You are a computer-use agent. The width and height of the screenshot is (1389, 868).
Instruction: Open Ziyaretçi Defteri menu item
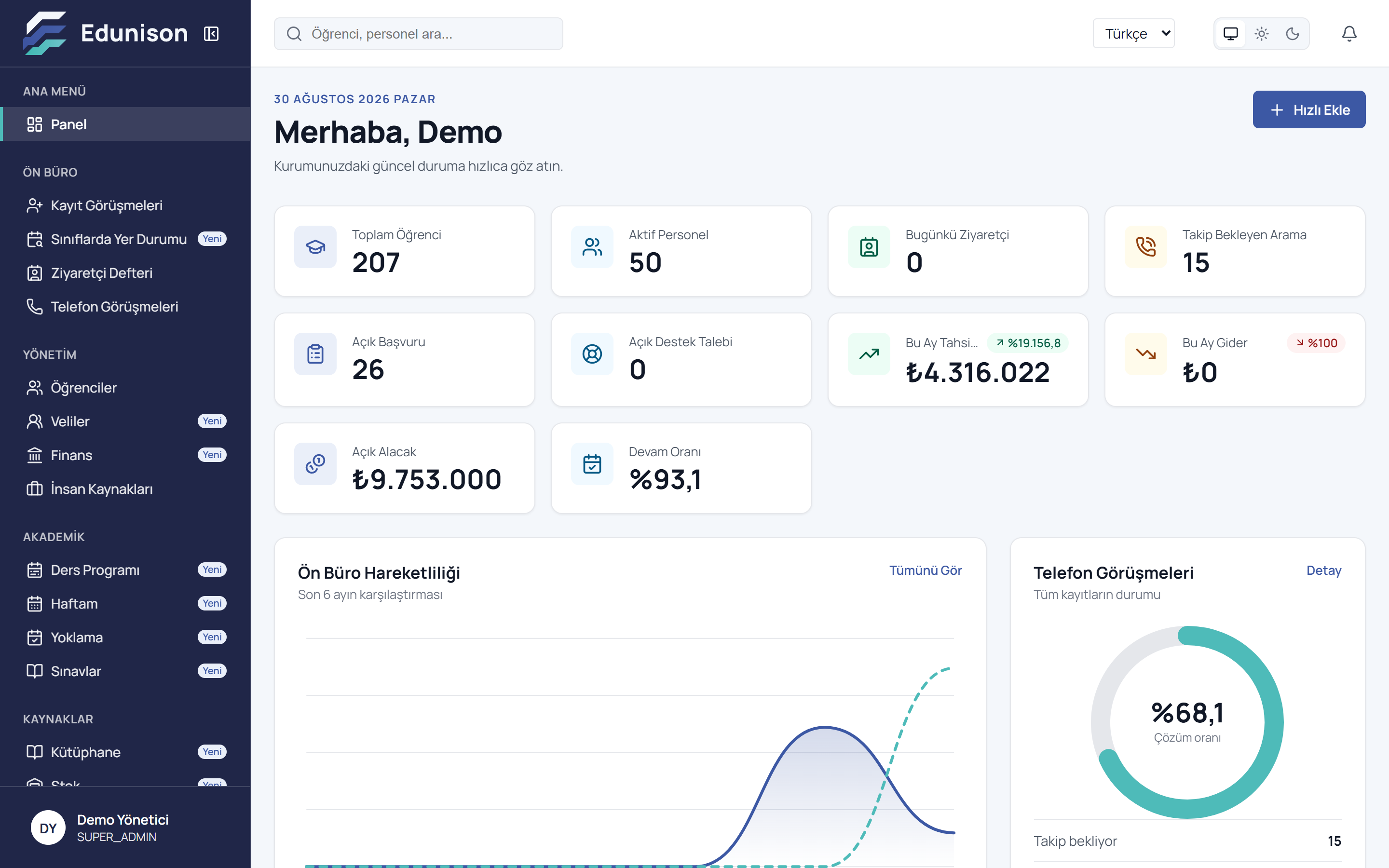(126, 272)
